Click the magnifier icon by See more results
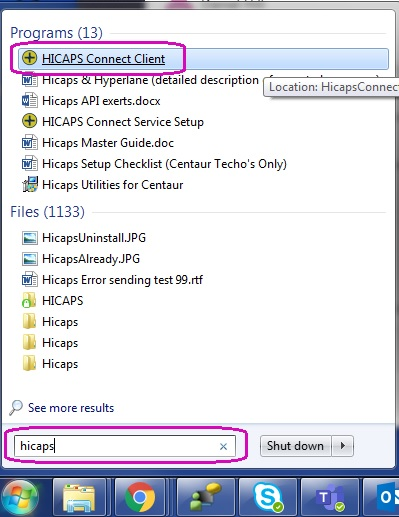This screenshot has height=517, width=399. (16, 407)
